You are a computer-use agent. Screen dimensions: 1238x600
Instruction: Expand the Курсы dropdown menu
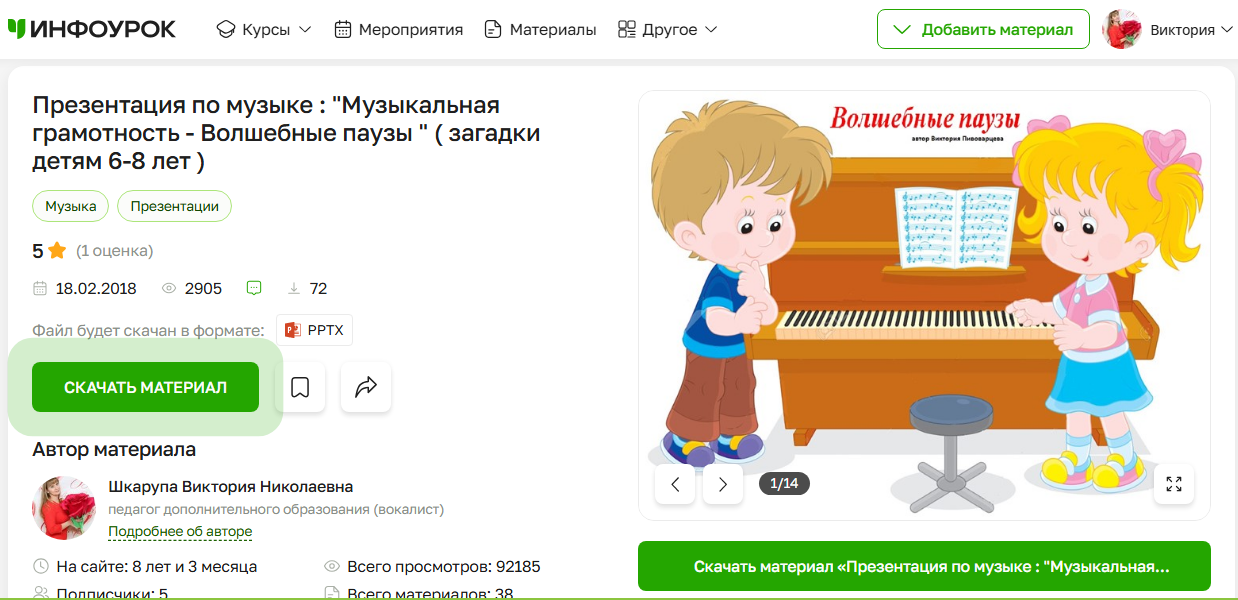click(x=264, y=29)
